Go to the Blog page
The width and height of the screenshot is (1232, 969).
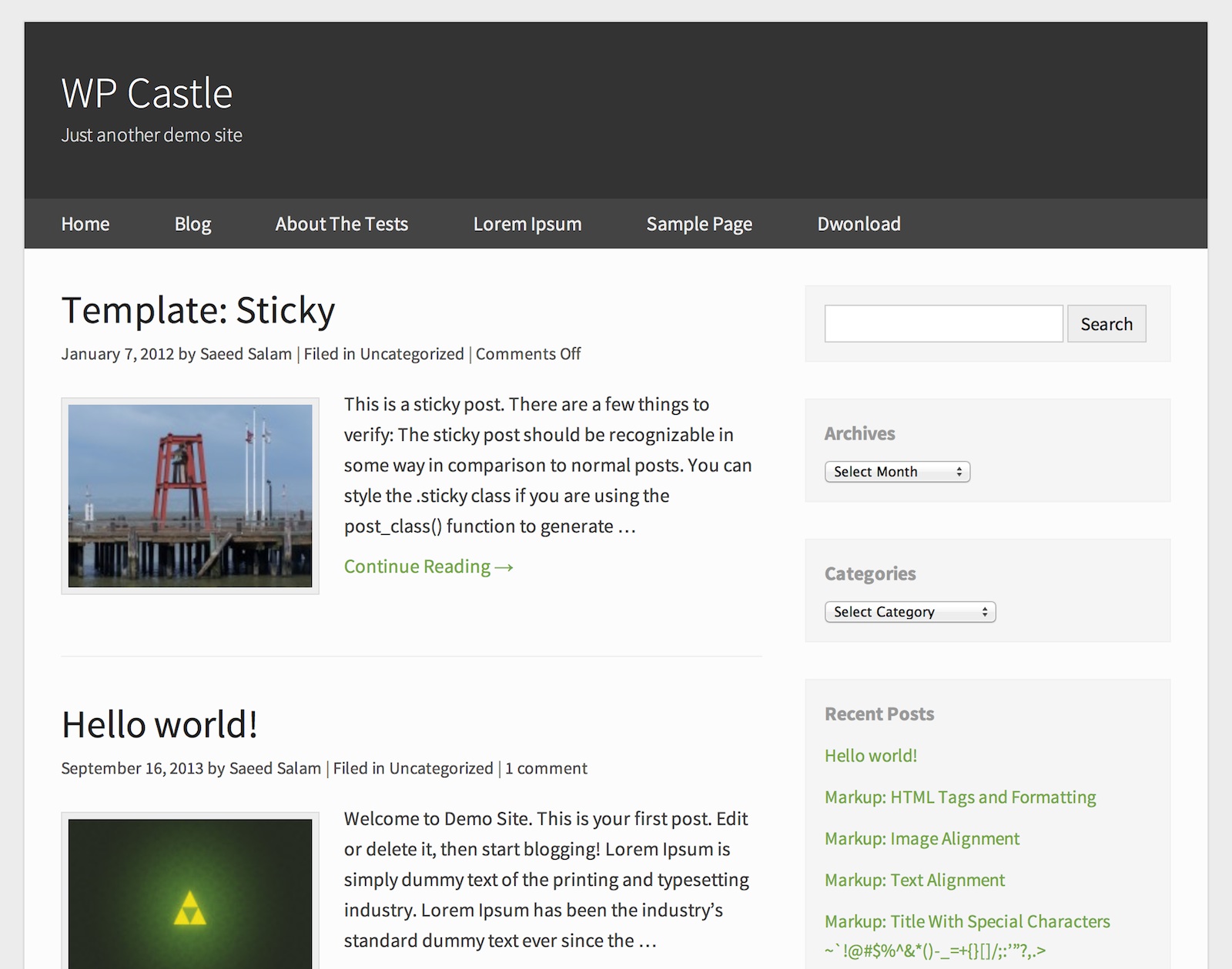pyautogui.click(x=192, y=224)
